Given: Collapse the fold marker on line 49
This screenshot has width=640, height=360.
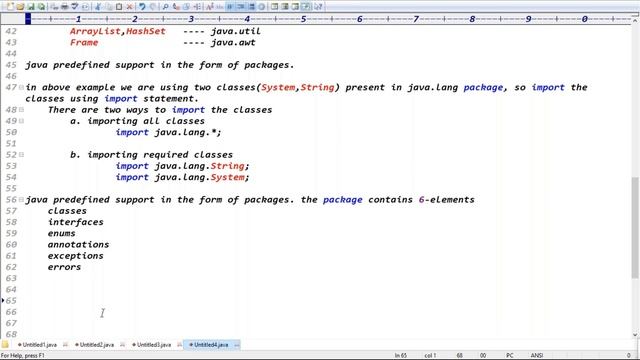Looking at the screenshot, I should 21,121.
